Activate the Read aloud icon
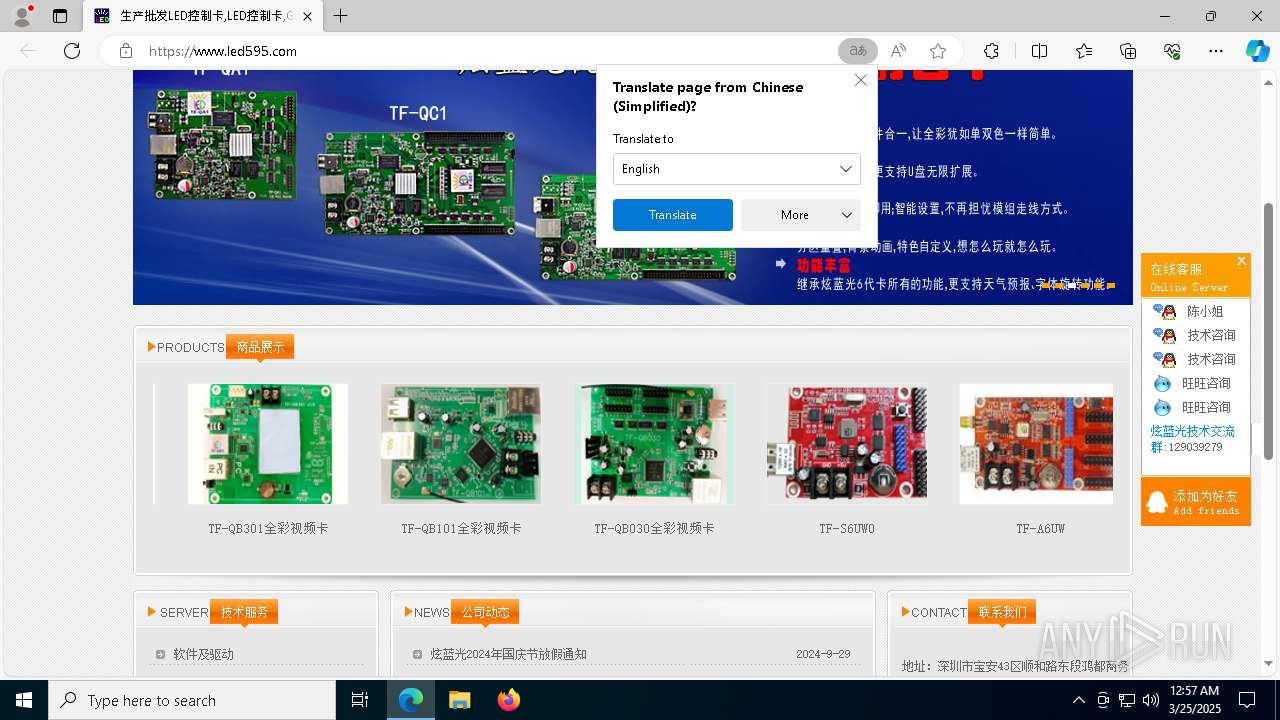1280x720 pixels. click(x=898, y=51)
